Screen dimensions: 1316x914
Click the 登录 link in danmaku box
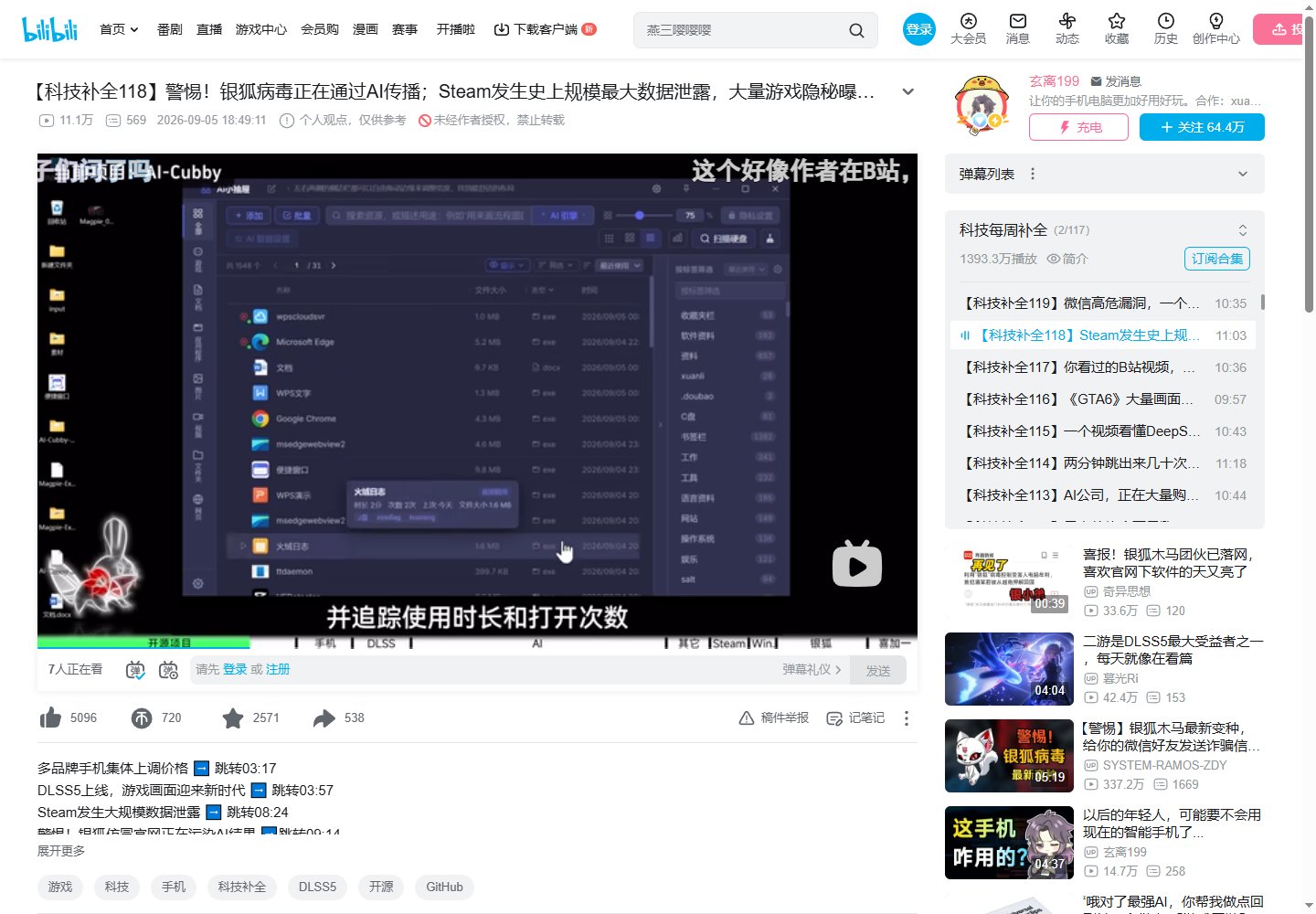(x=235, y=670)
